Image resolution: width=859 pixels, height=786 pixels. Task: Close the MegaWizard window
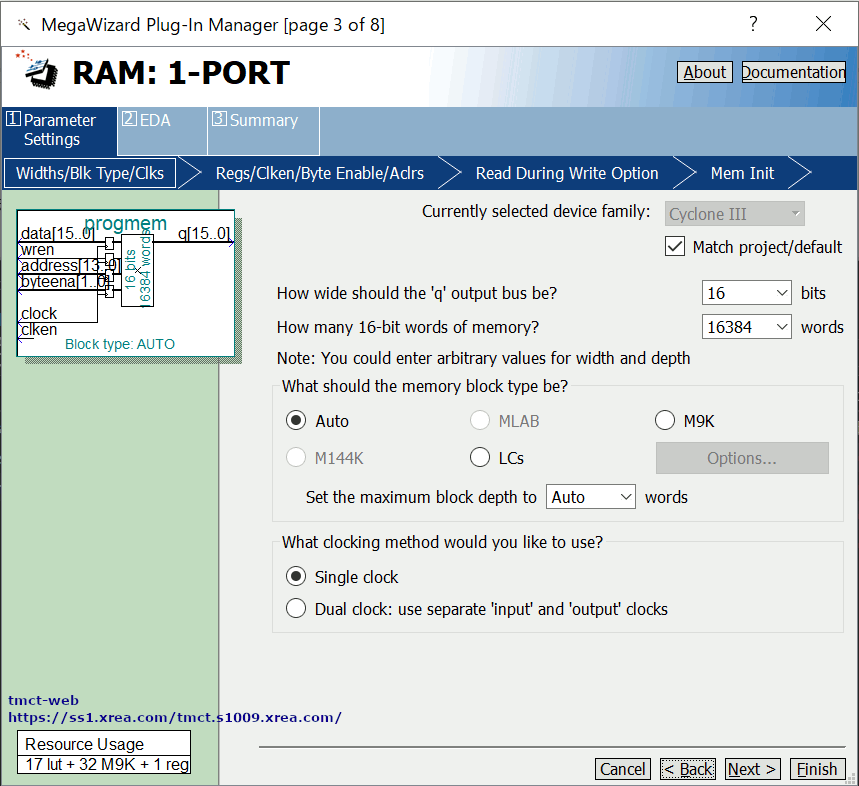pyautogui.click(x=823, y=24)
